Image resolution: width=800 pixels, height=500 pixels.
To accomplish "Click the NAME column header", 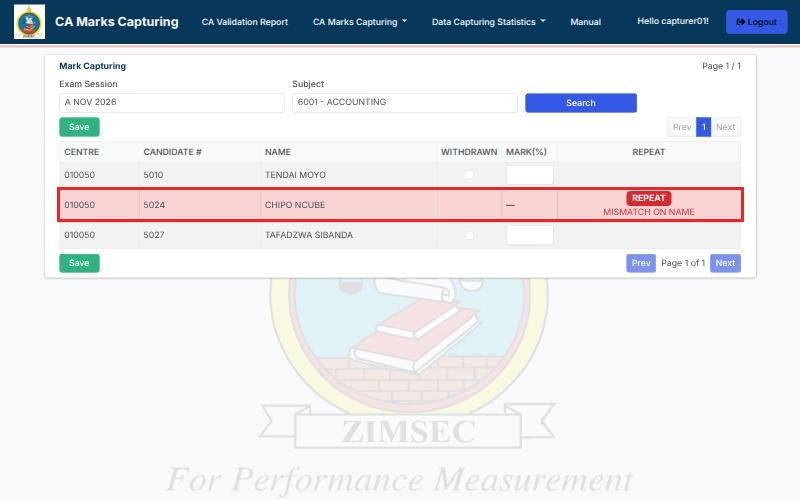I will [x=278, y=152].
